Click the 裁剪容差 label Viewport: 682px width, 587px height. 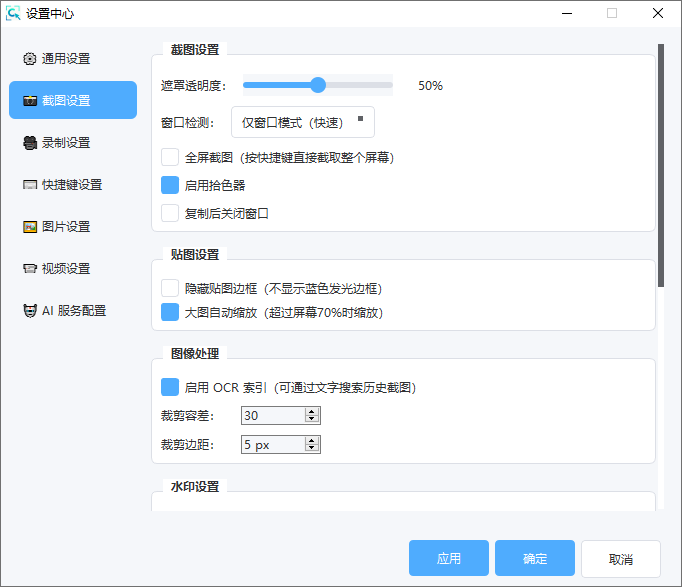[x=187, y=416]
